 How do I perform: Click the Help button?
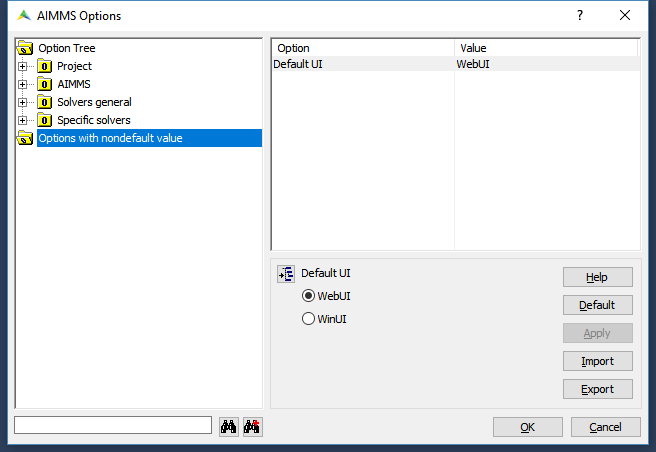click(597, 277)
